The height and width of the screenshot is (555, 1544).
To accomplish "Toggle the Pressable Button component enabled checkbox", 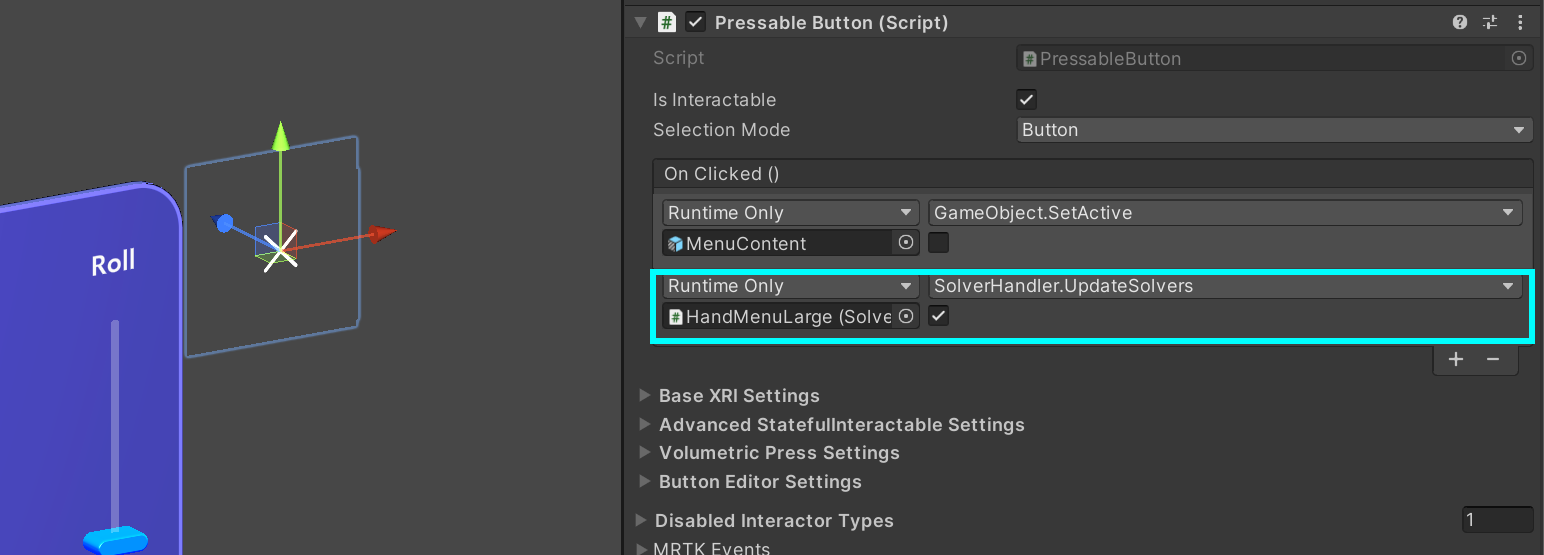I will (x=696, y=22).
